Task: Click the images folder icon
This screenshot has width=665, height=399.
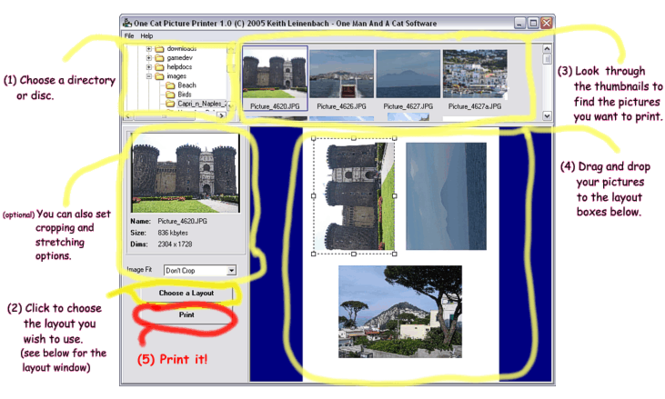Action: pos(159,76)
